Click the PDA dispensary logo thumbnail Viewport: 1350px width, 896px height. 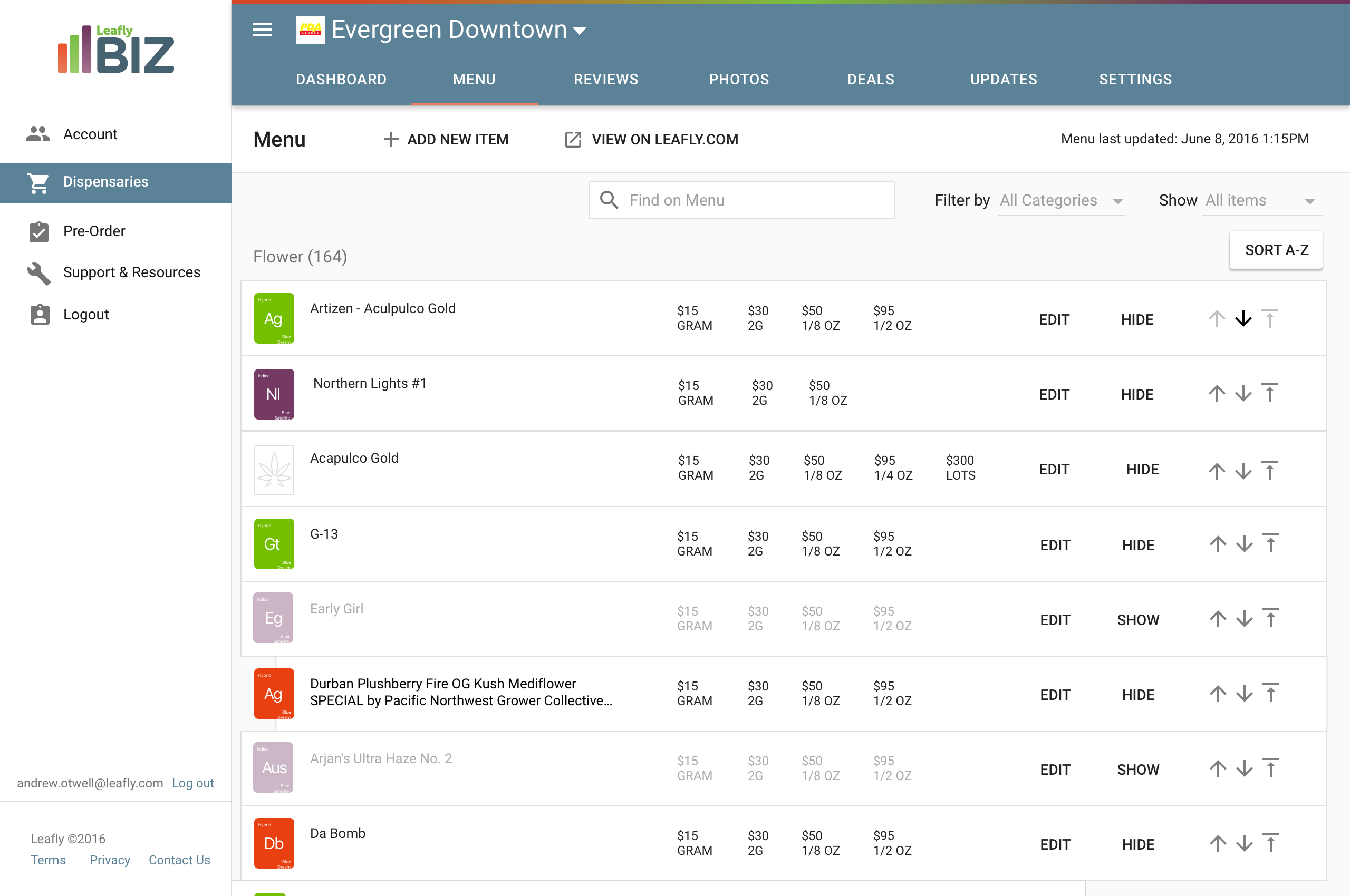pos(310,30)
